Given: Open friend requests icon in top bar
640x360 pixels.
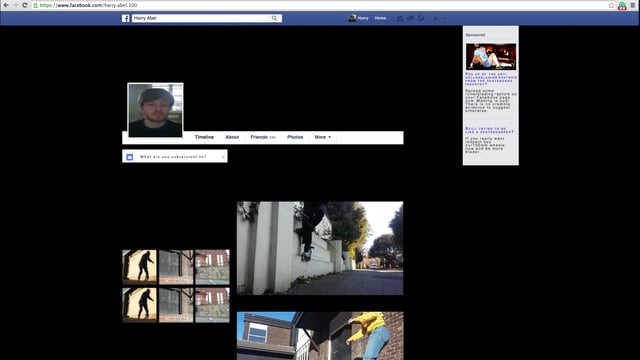Looking at the screenshot, I should point(400,18).
